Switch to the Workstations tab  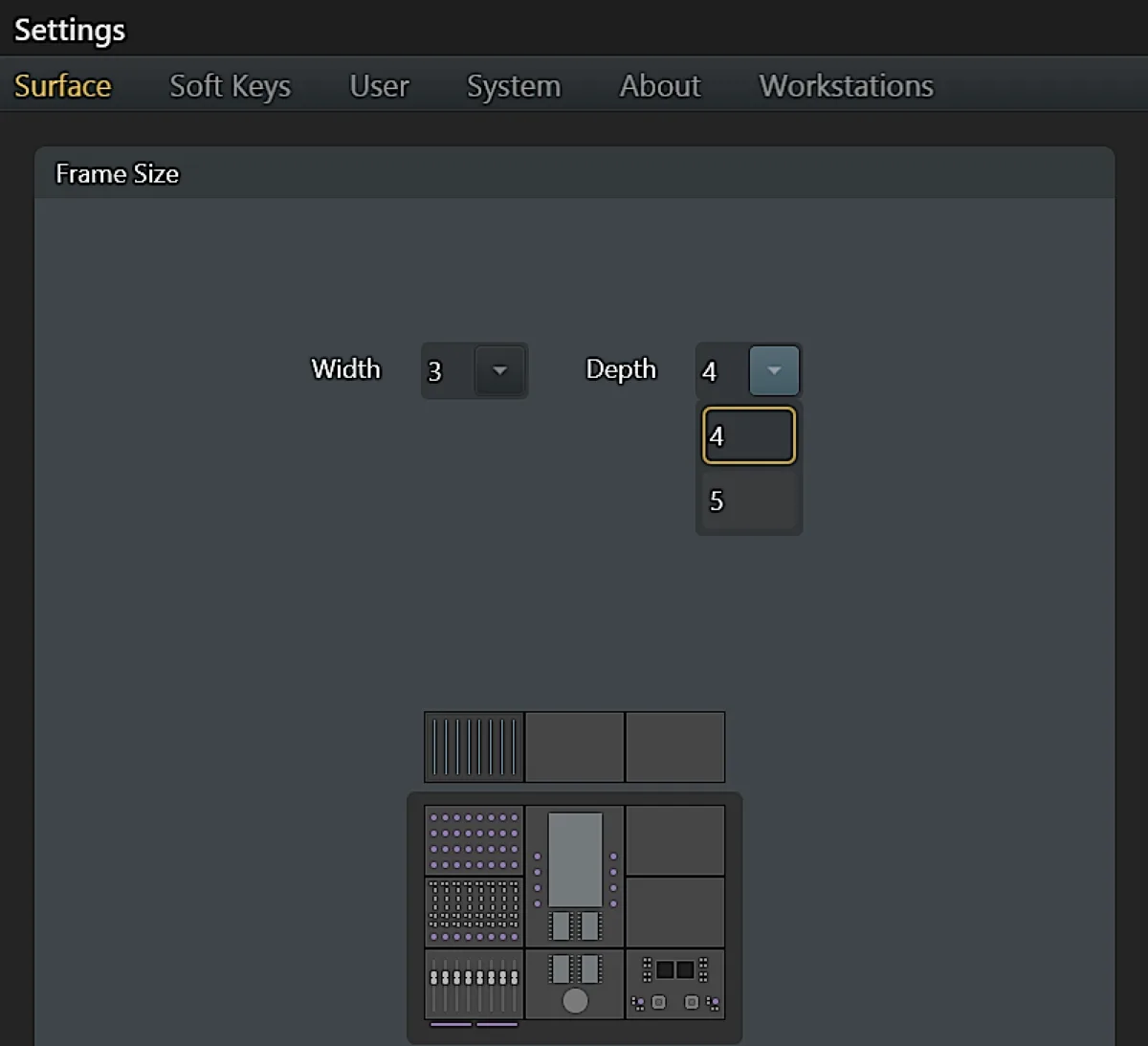pos(847,86)
